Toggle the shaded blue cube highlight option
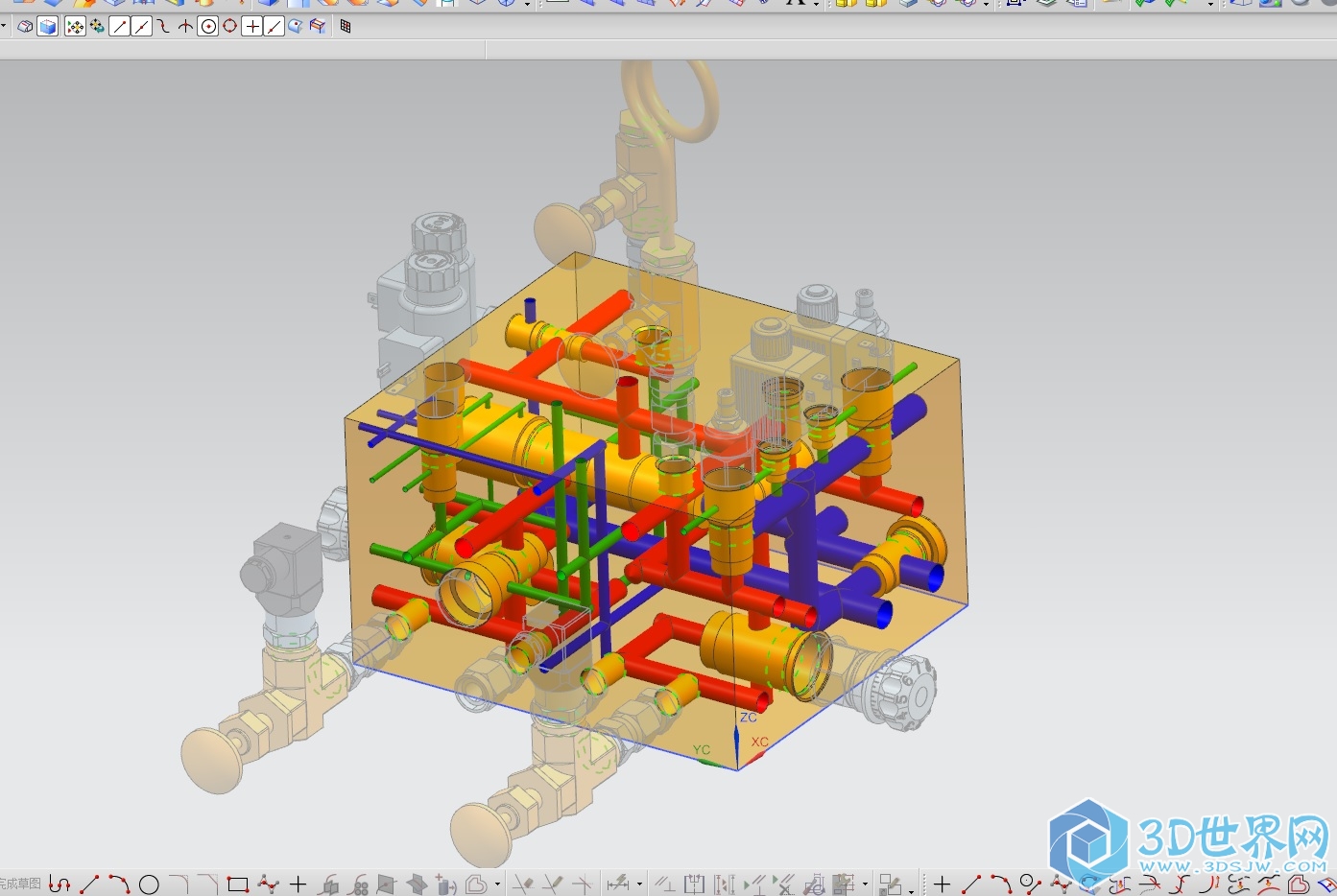The image size is (1337, 896). (x=47, y=27)
